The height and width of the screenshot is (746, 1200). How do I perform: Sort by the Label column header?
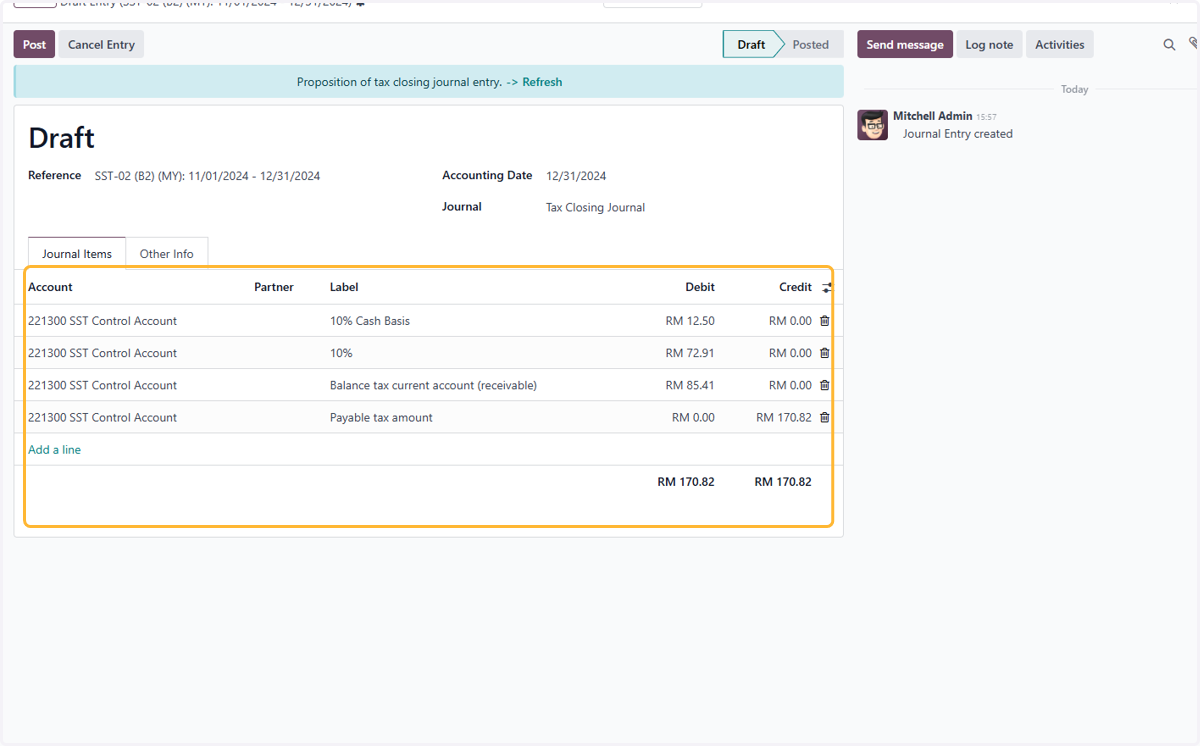click(344, 287)
